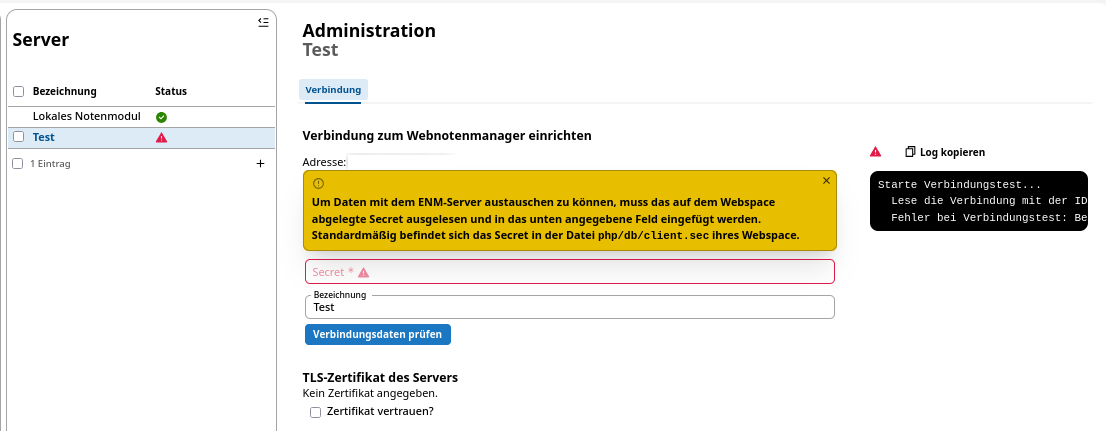Image resolution: width=1106 pixels, height=431 pixels.
Task: Click the red warning status icon of Test
Action: point(162,138)
